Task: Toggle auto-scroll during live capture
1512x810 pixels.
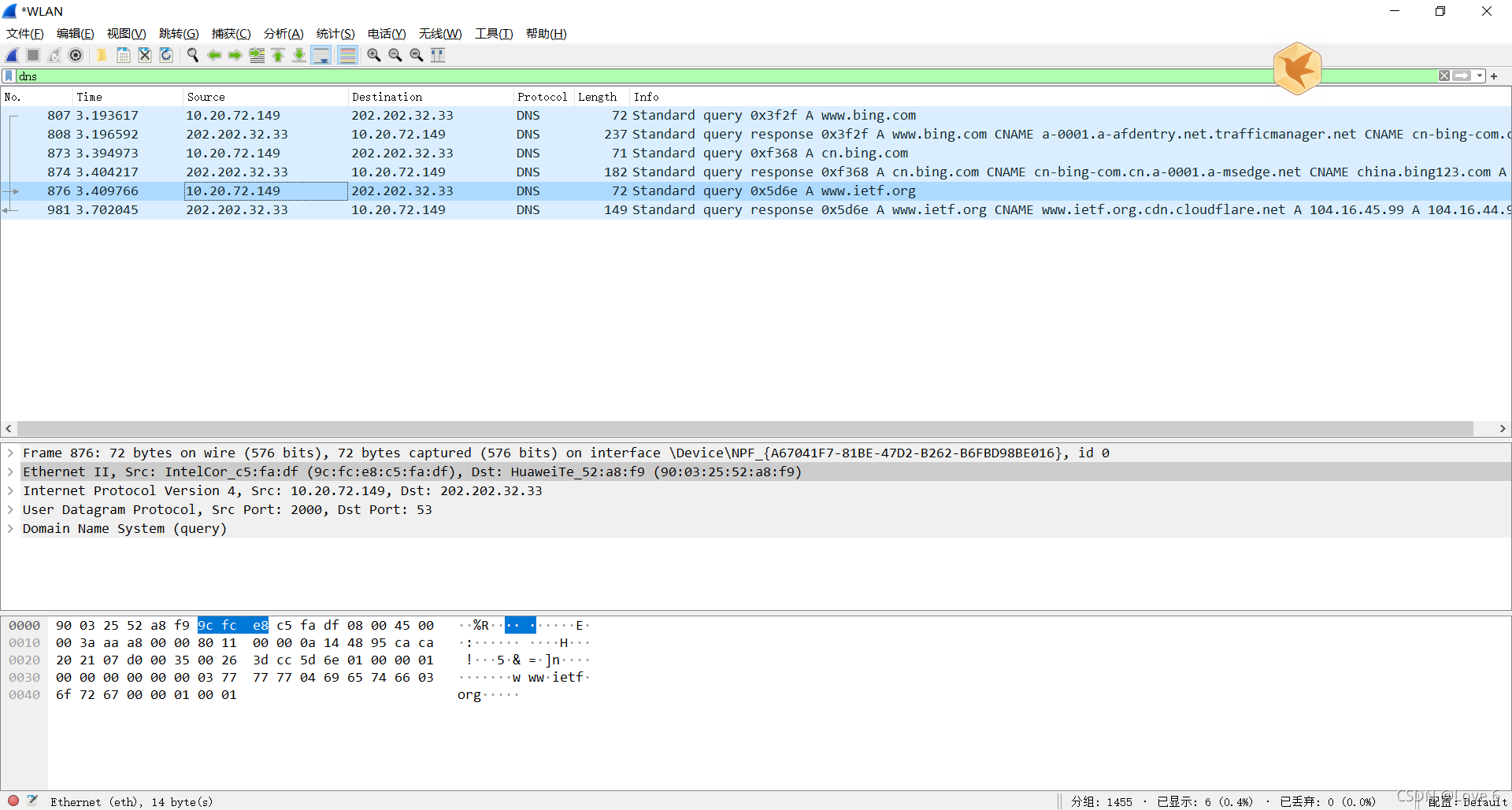Action: pyautogui.click(x=321, y=55)
